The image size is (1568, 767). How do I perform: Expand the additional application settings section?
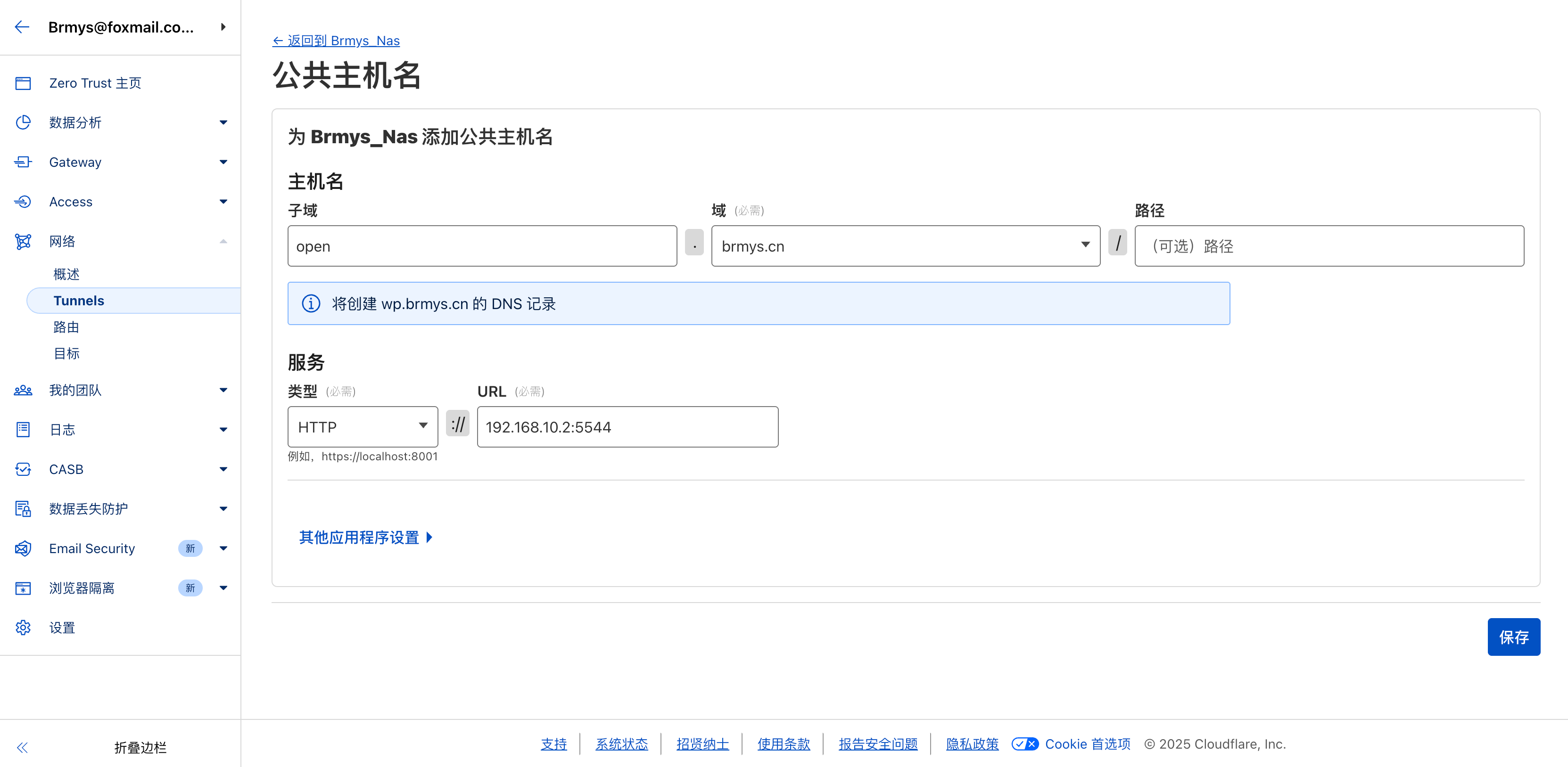[365, 538]
